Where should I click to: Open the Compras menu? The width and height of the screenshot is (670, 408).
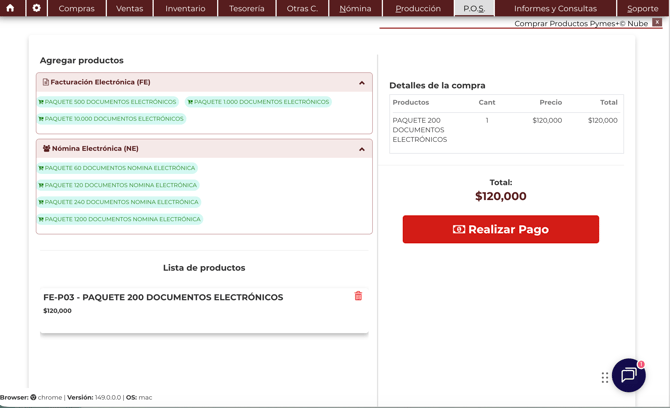[76, 8]
